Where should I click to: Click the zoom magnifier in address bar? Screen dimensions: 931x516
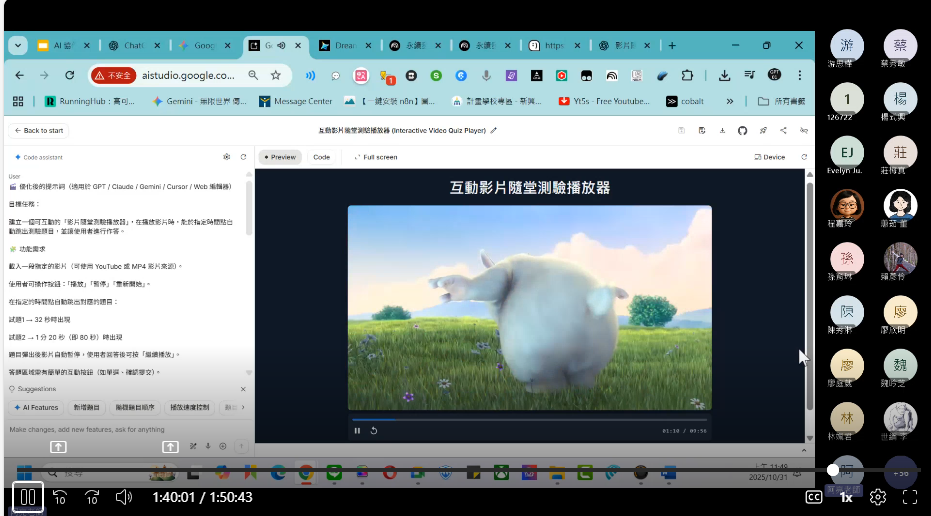tap(254, 75)
